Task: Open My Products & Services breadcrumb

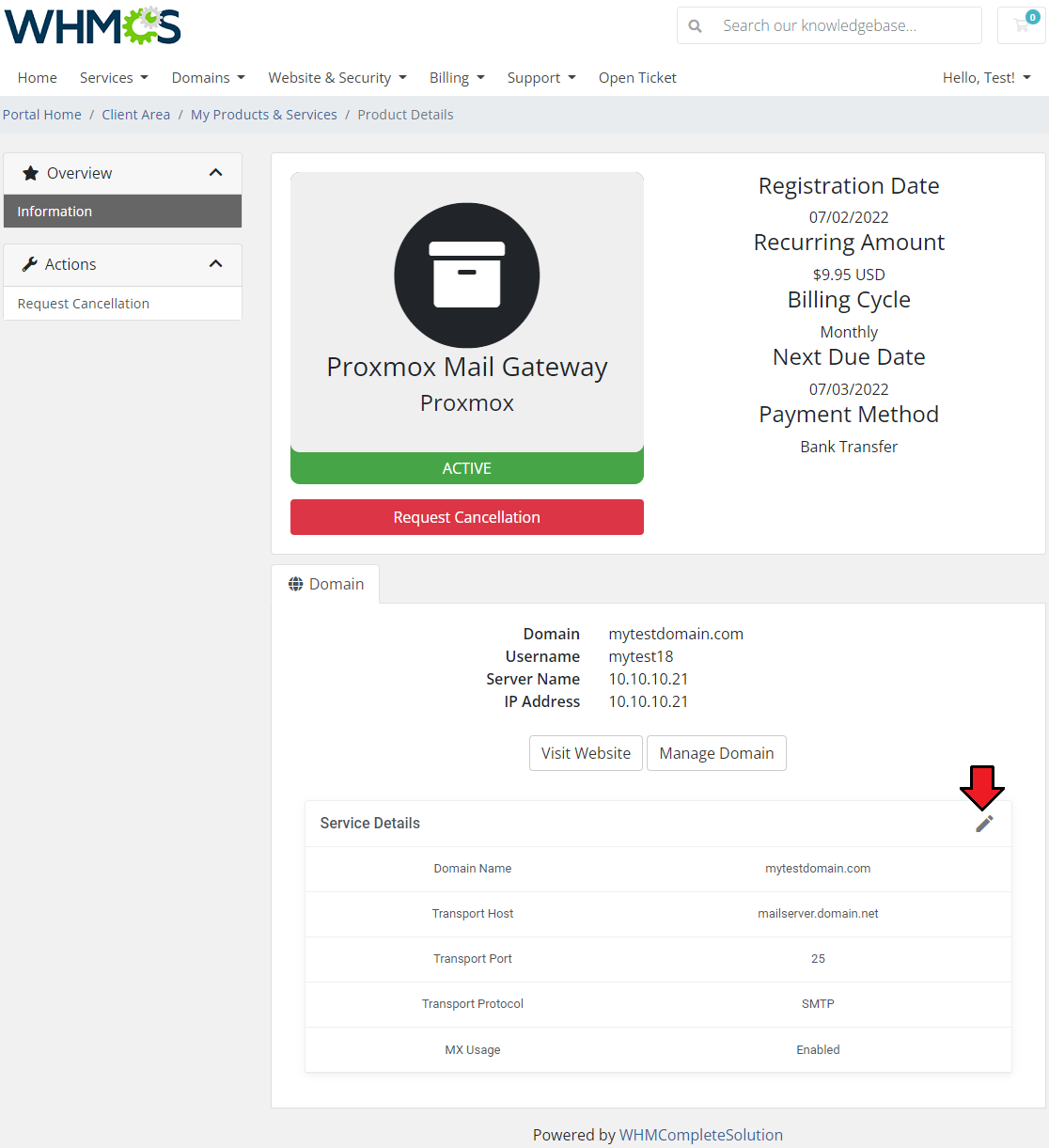Action: tap(264, 115)
